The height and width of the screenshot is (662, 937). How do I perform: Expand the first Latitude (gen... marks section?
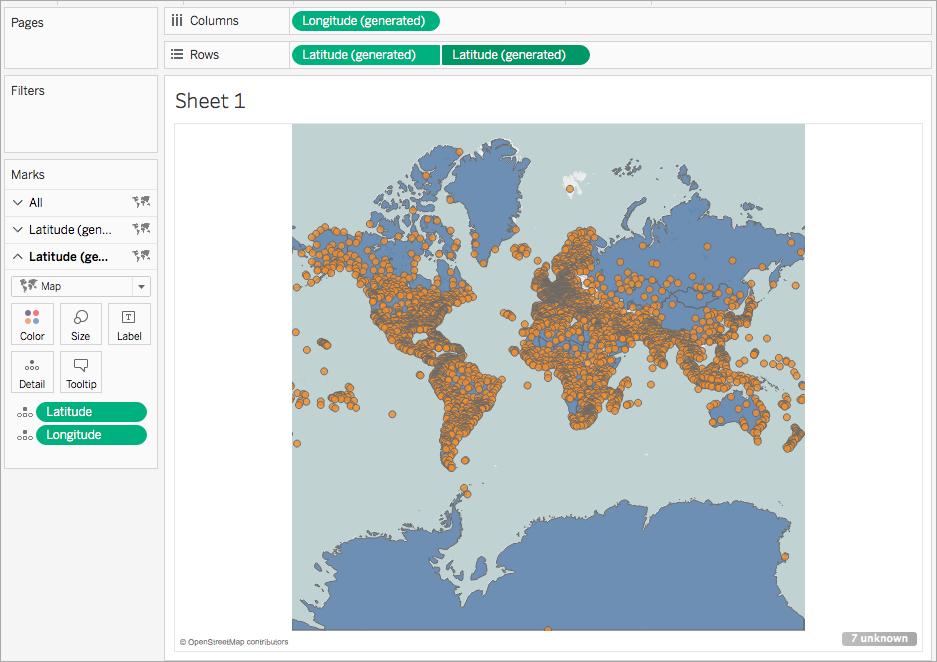18,229
